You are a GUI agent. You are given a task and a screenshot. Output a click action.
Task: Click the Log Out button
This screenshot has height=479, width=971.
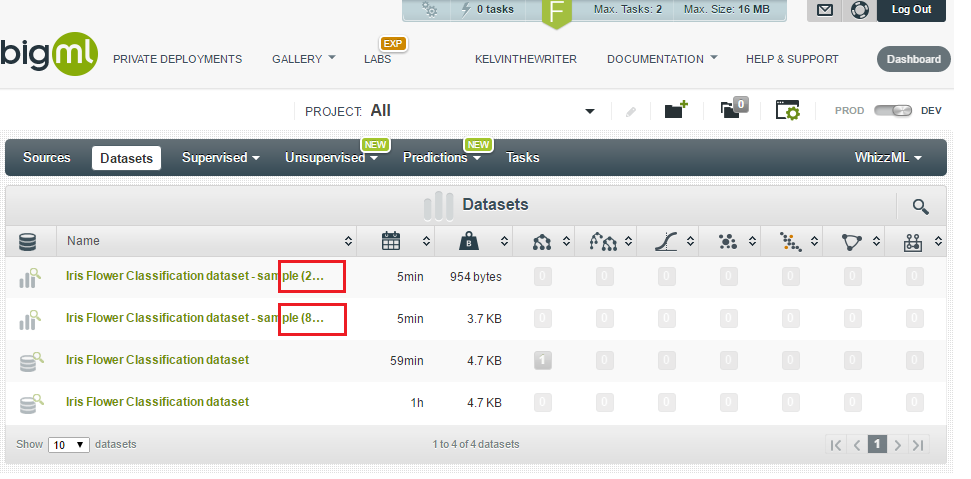point(911,10)
